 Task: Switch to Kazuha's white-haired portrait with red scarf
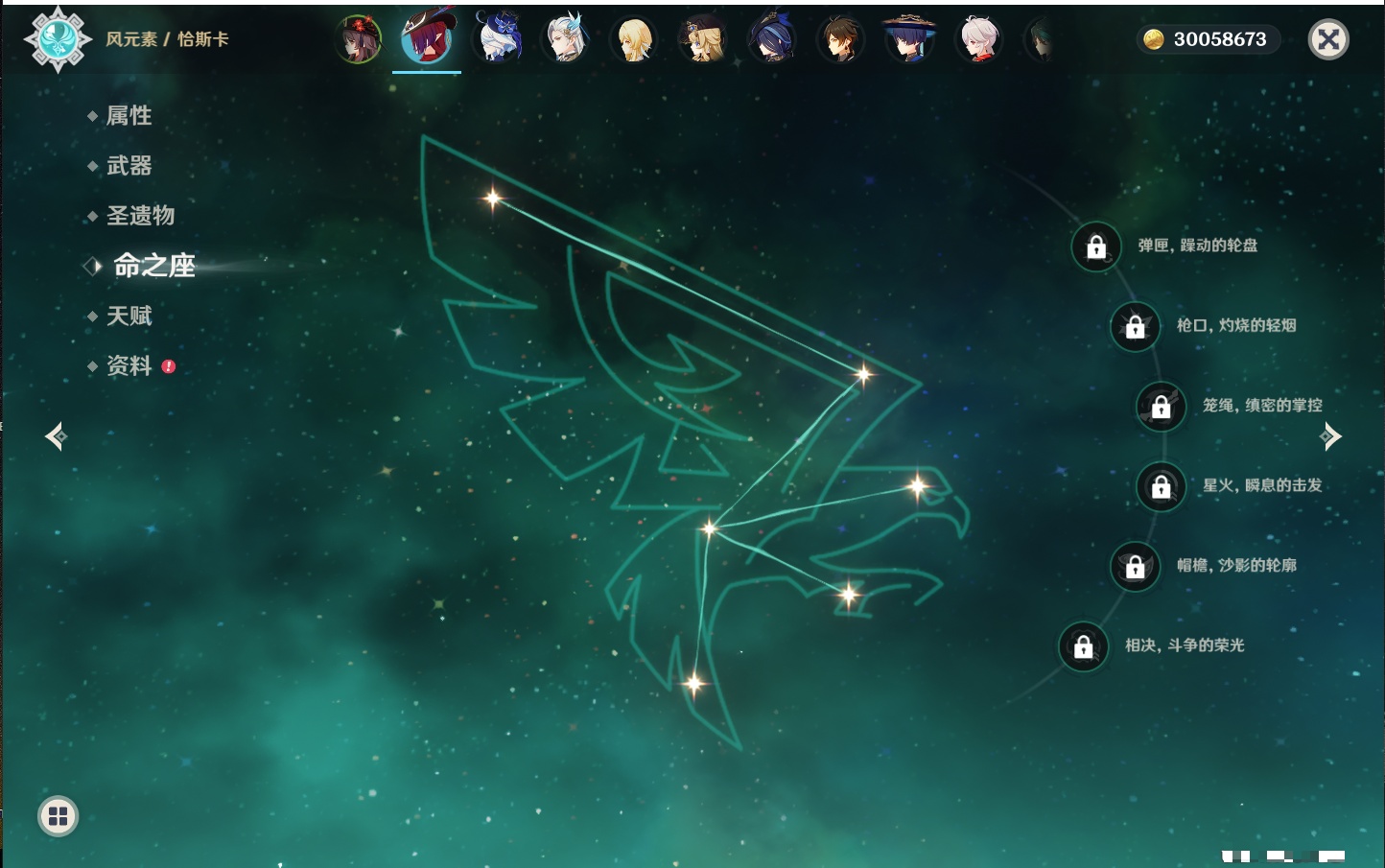(978, 39)
